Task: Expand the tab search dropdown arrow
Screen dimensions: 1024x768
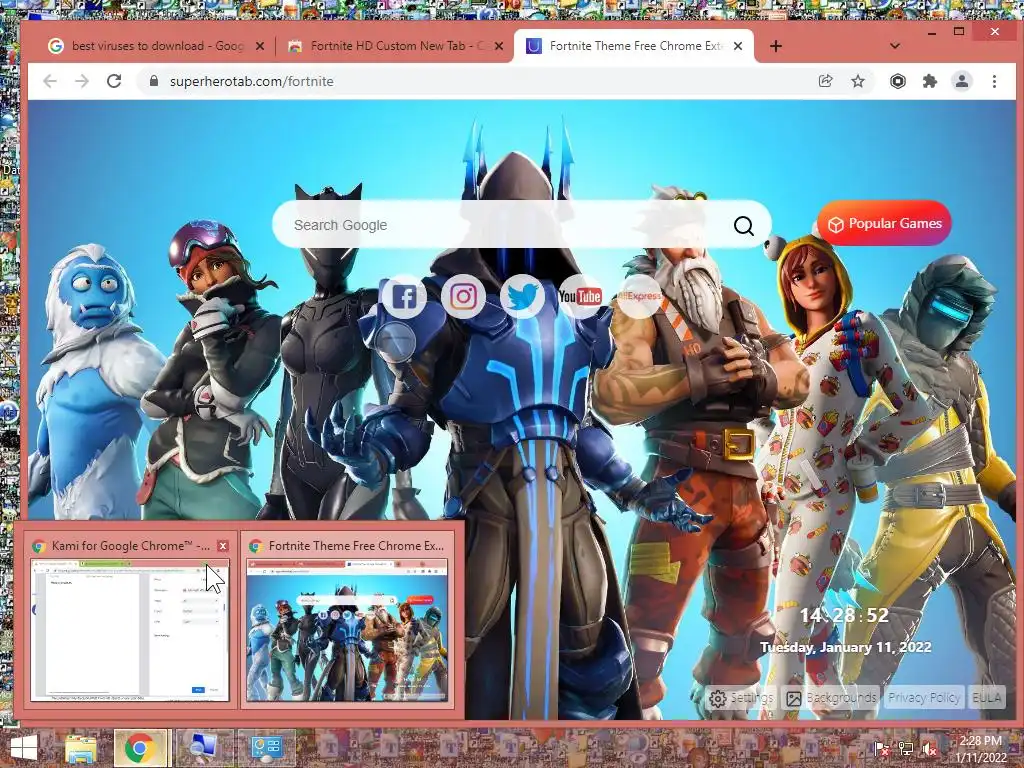Action: point(895,46)
